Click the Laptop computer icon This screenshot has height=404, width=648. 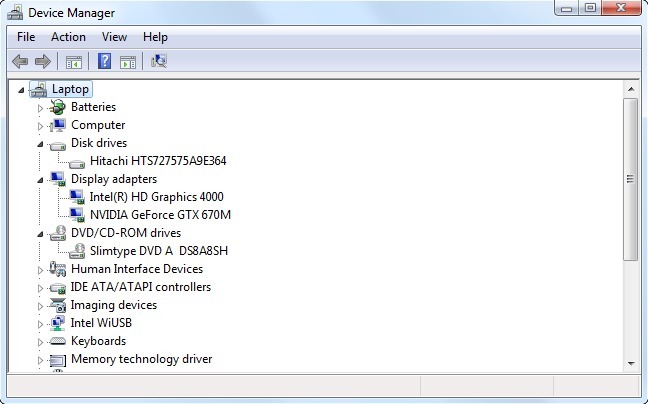point(38,89)
